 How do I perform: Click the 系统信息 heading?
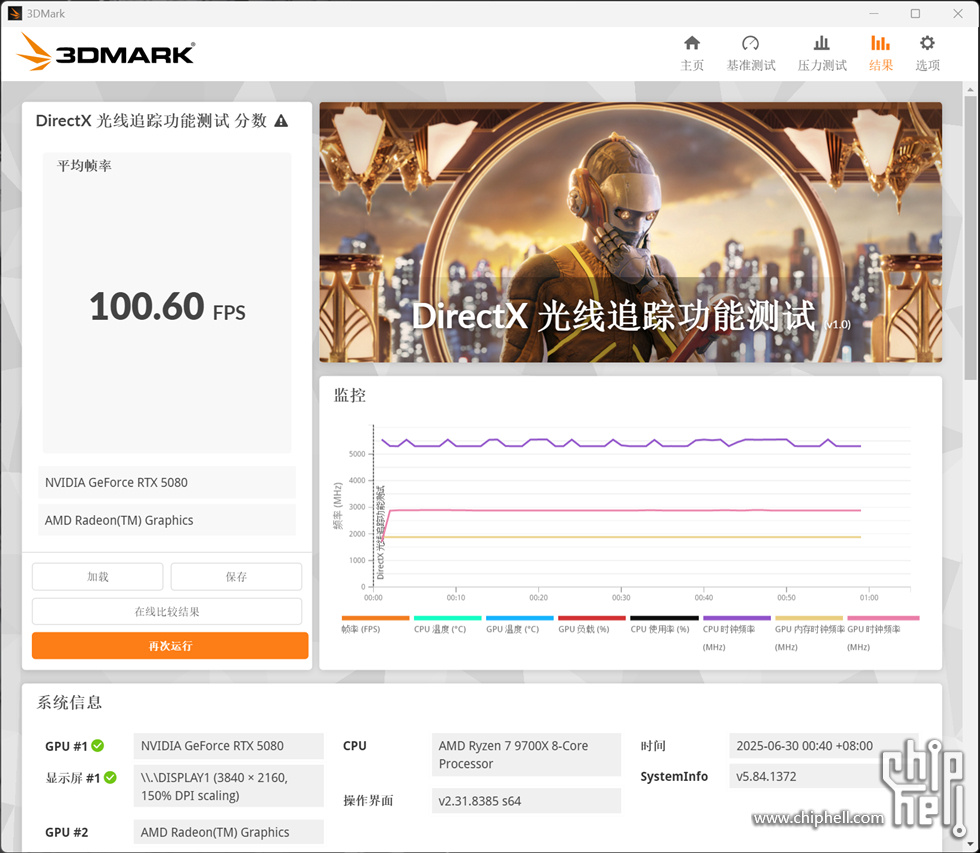click(69, 702)
